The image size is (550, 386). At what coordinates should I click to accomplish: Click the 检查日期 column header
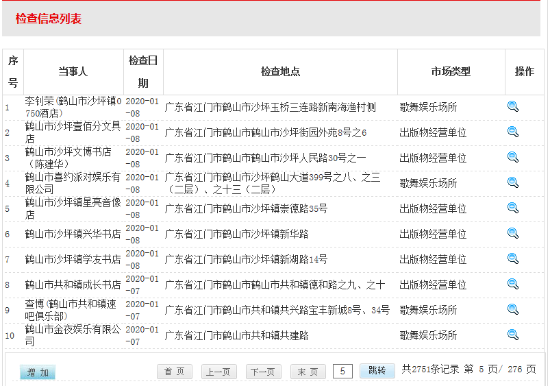(143, 72)
